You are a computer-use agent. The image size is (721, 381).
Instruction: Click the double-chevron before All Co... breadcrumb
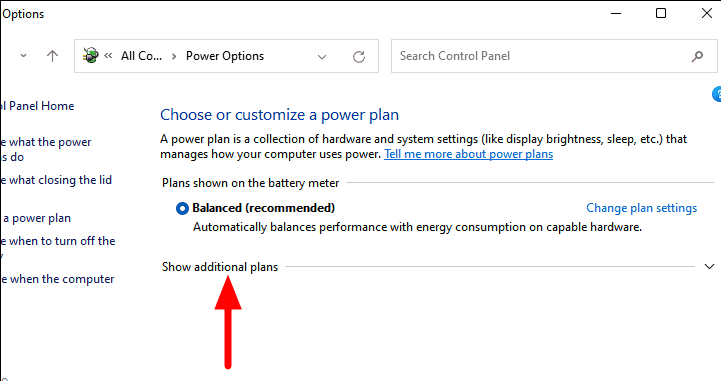(109, 56)
